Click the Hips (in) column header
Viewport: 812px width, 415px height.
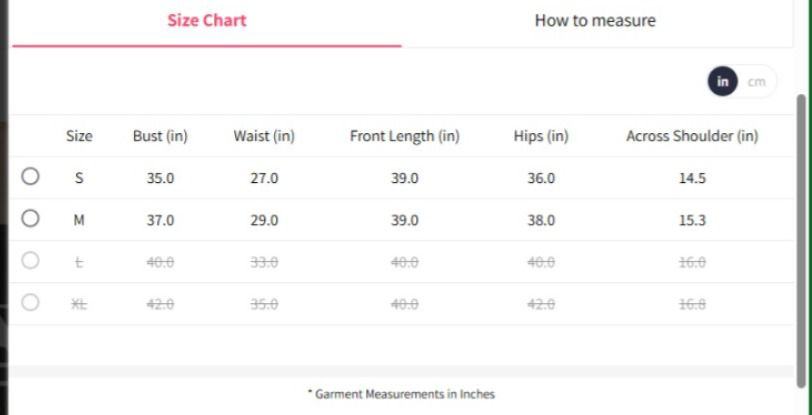[541, 136]
